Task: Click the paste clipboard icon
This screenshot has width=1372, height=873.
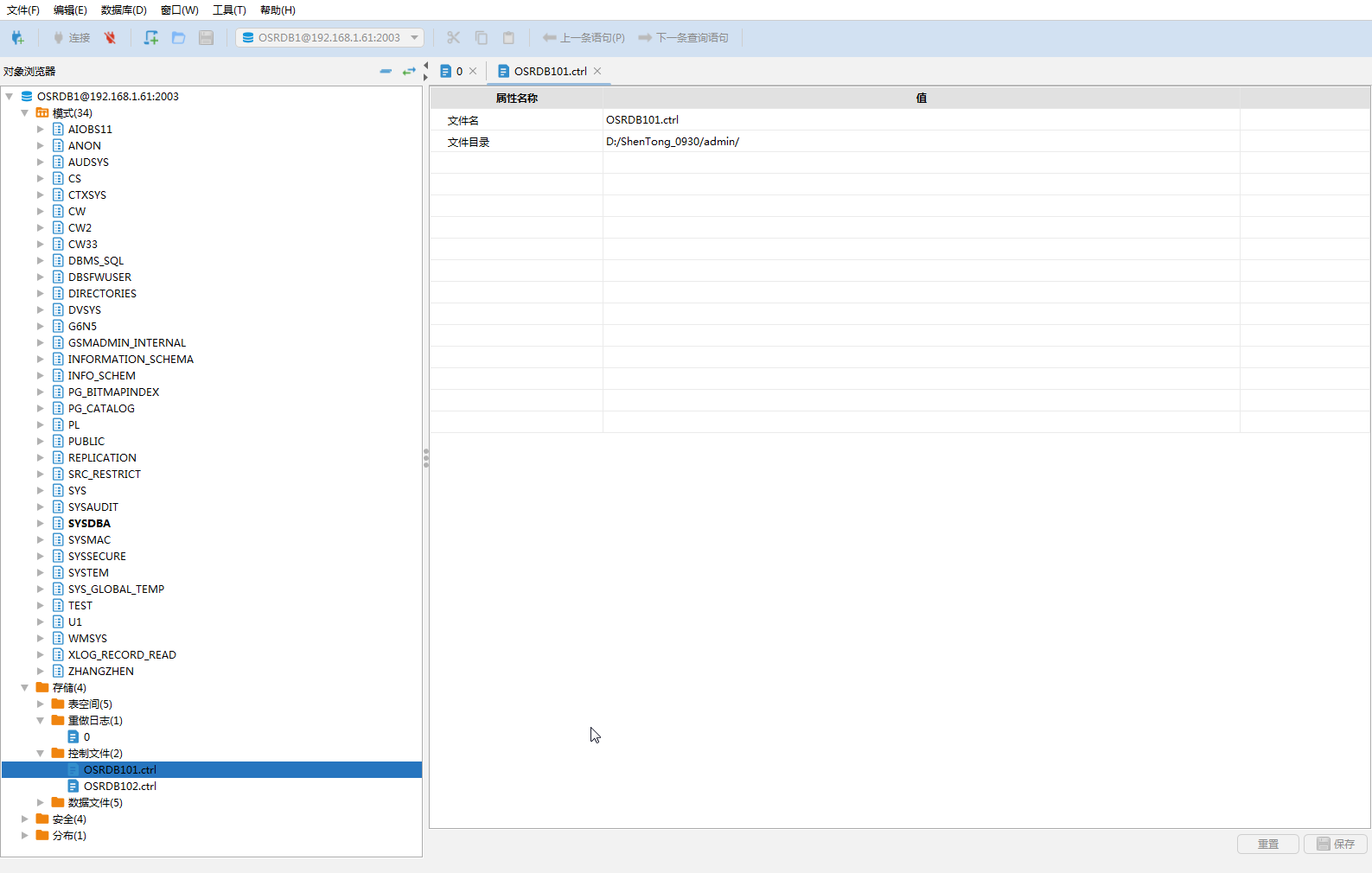Action: click(x=508, y=38)
